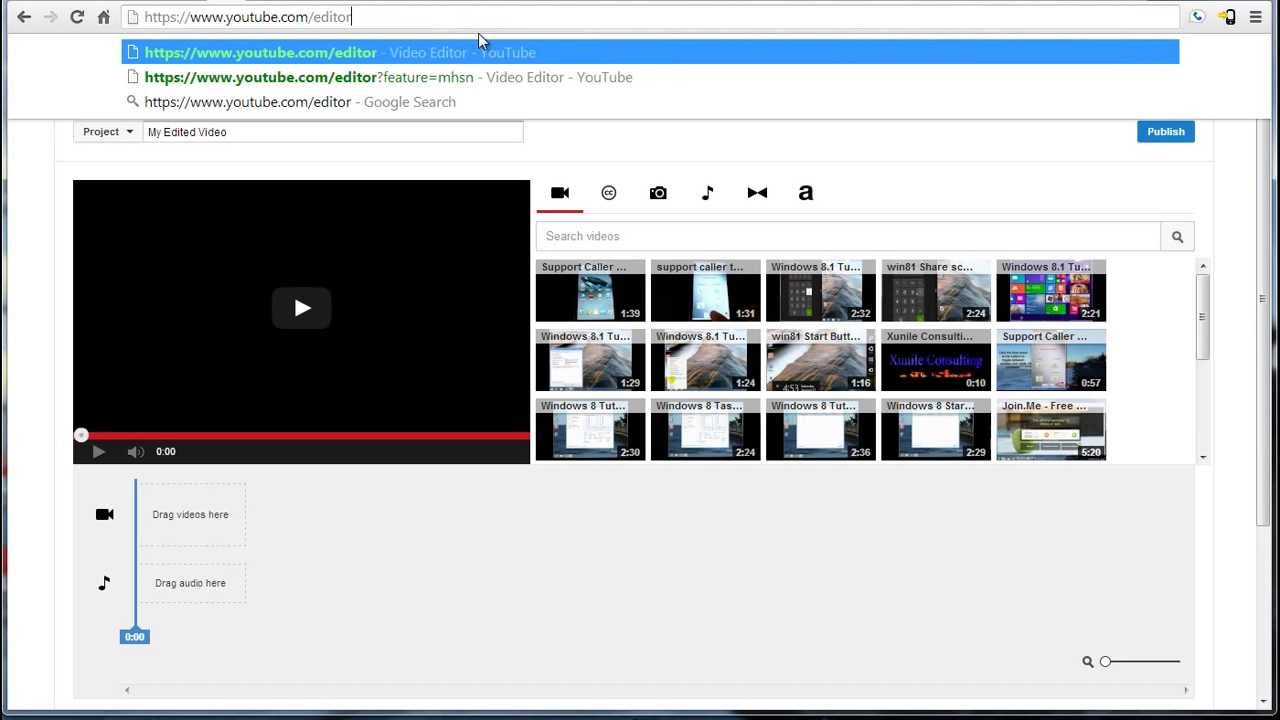
Task: Select Windows 8 Tas... thumbnail
Action: pos(705,430)
